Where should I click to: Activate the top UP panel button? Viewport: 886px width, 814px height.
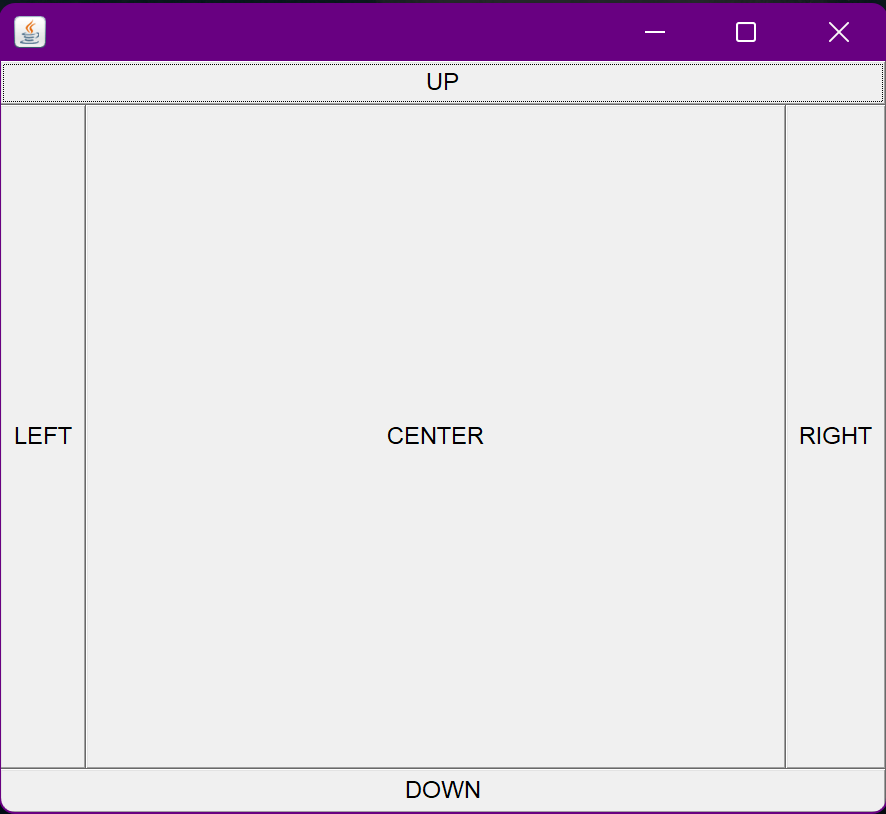[x=441, y=82]
